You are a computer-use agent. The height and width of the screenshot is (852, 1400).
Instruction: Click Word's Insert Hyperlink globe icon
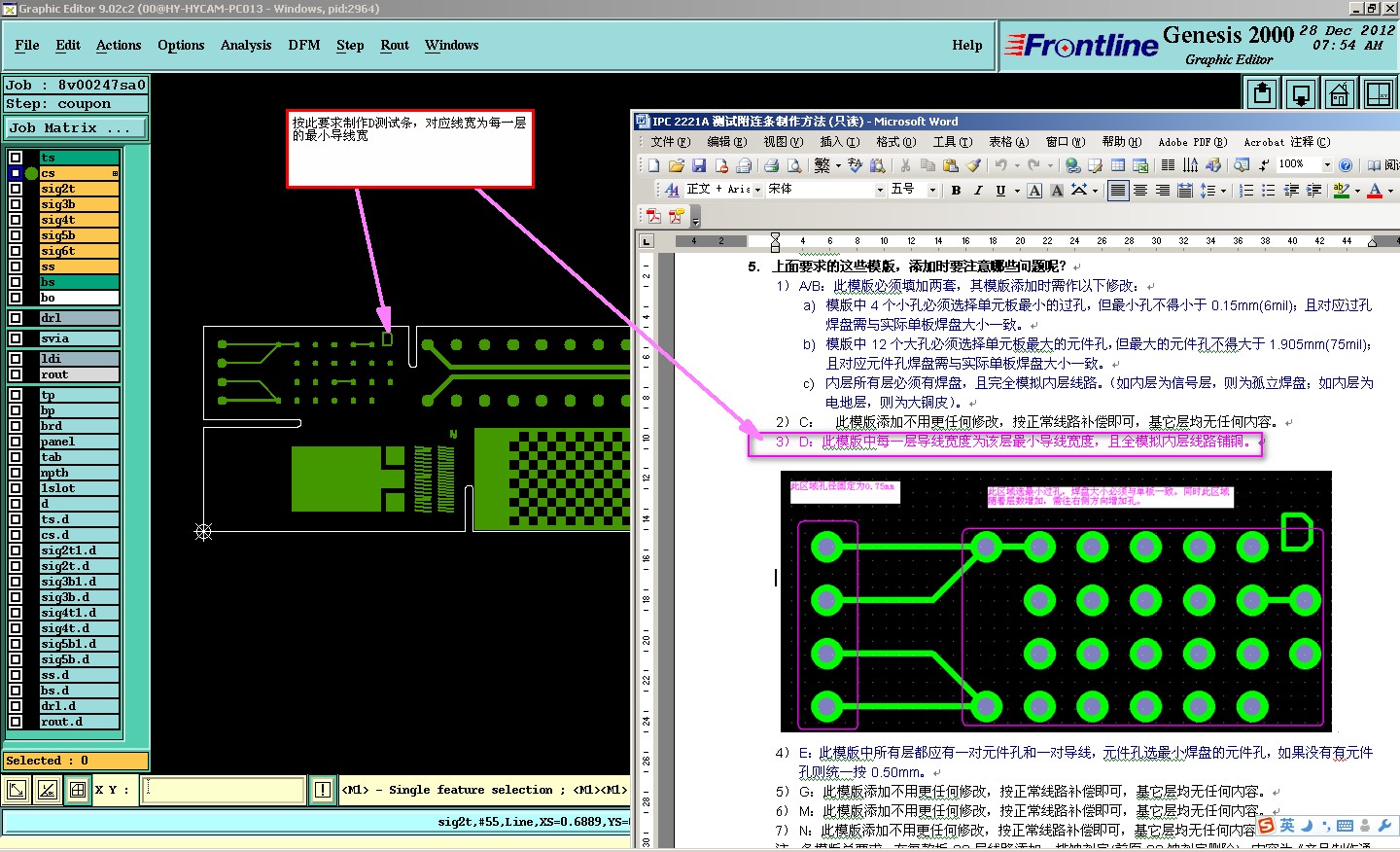[1072, 165]
